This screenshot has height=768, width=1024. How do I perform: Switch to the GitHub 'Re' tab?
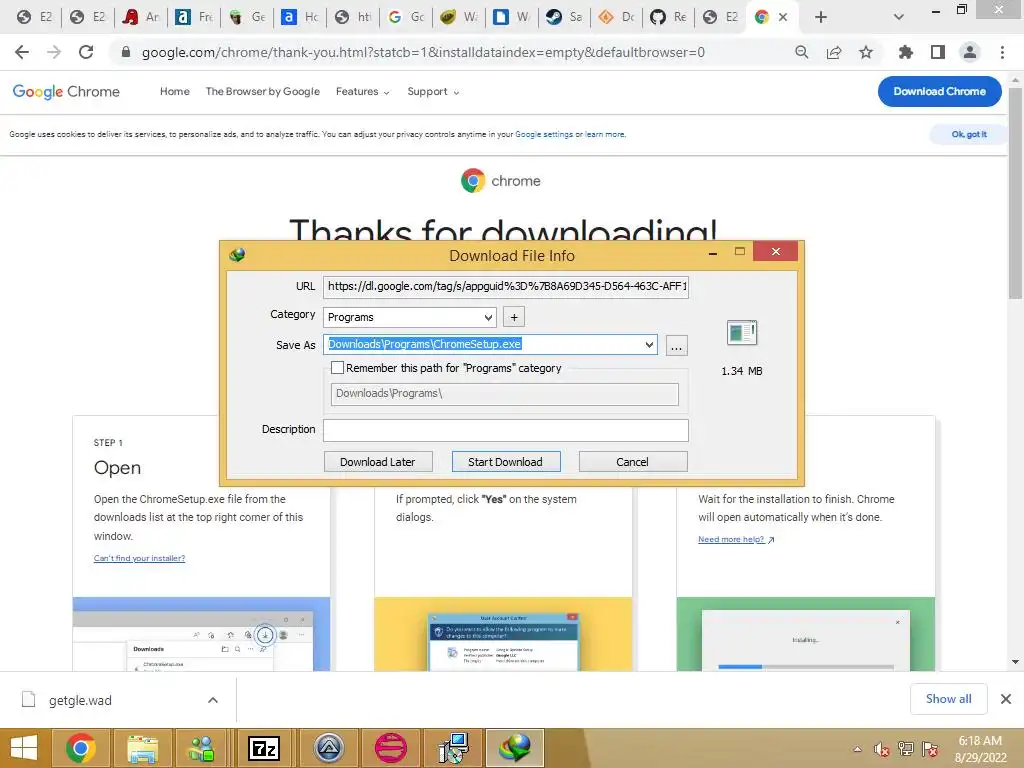point(667,17)
